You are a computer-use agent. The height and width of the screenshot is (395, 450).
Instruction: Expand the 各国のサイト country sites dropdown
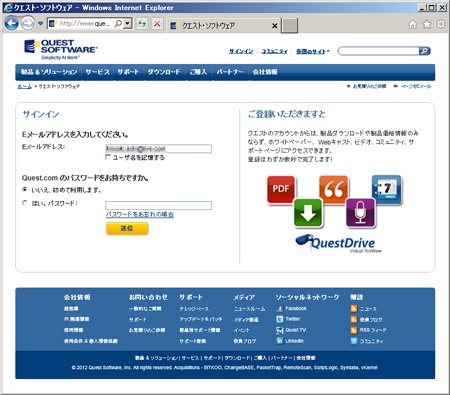tap(313, 51)
